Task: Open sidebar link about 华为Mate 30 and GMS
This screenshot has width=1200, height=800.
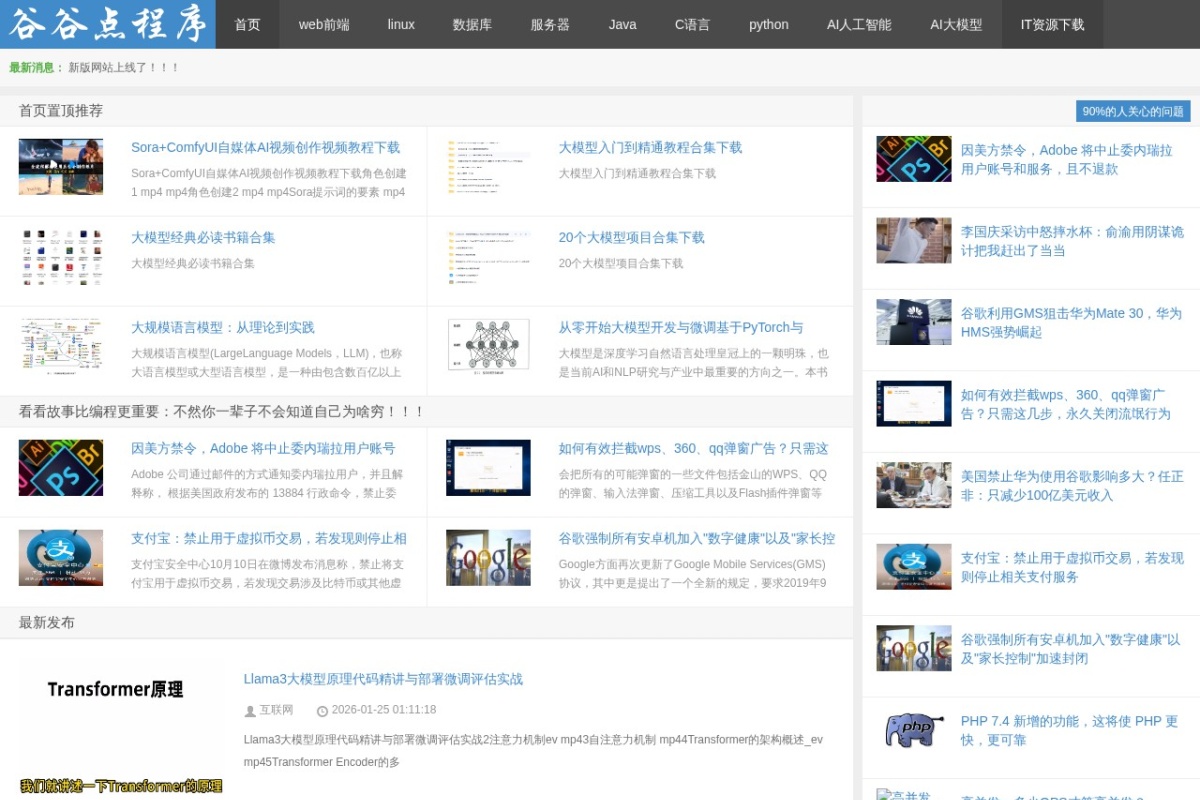Action: point(1071,322)
